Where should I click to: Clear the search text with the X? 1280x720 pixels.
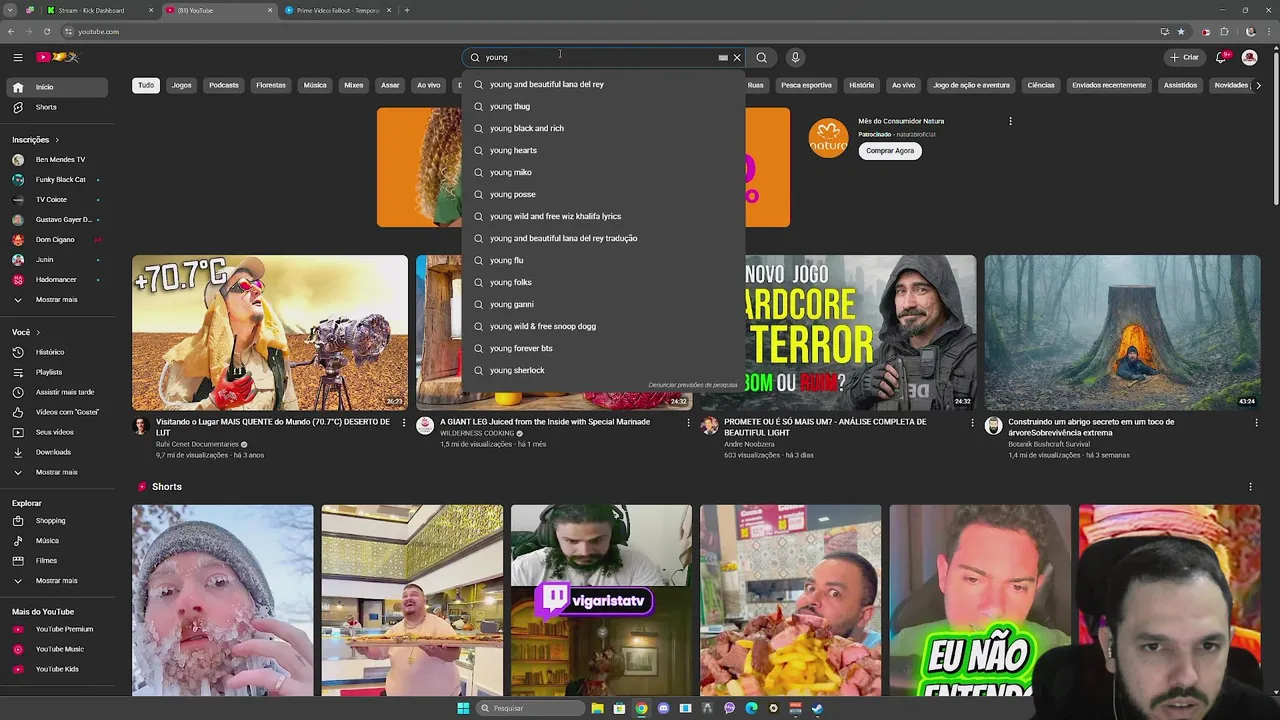coord(737,58)
